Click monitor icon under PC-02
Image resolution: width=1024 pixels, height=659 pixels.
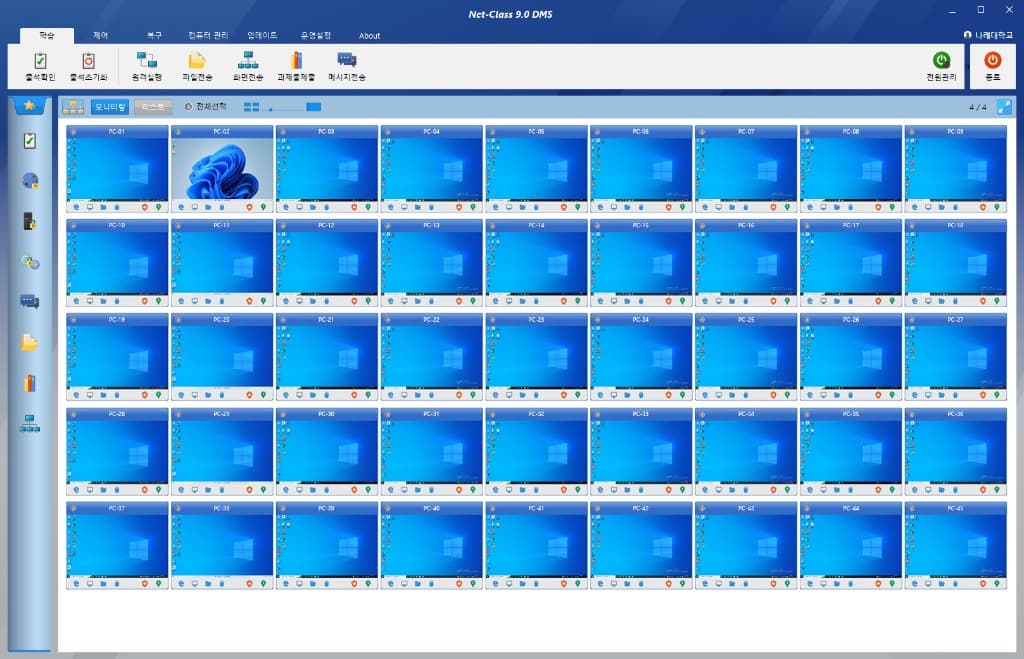[195, 207]
